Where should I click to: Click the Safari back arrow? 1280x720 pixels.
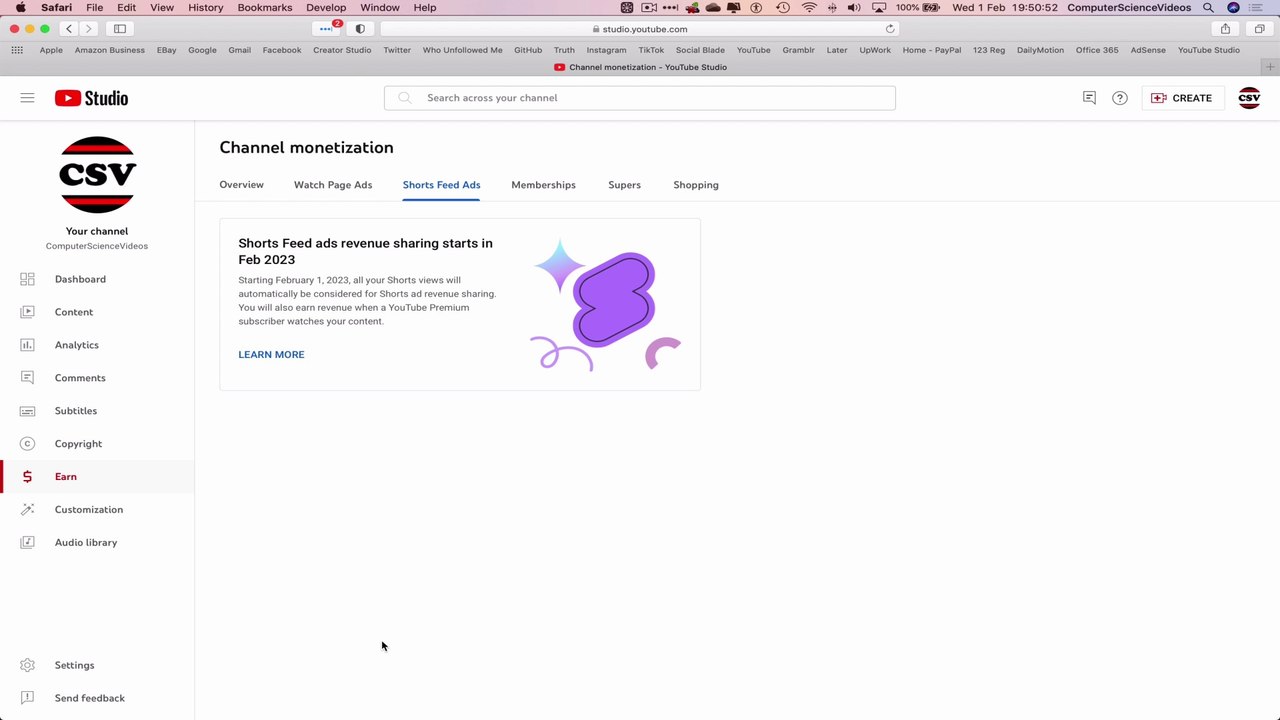(68, 29)
